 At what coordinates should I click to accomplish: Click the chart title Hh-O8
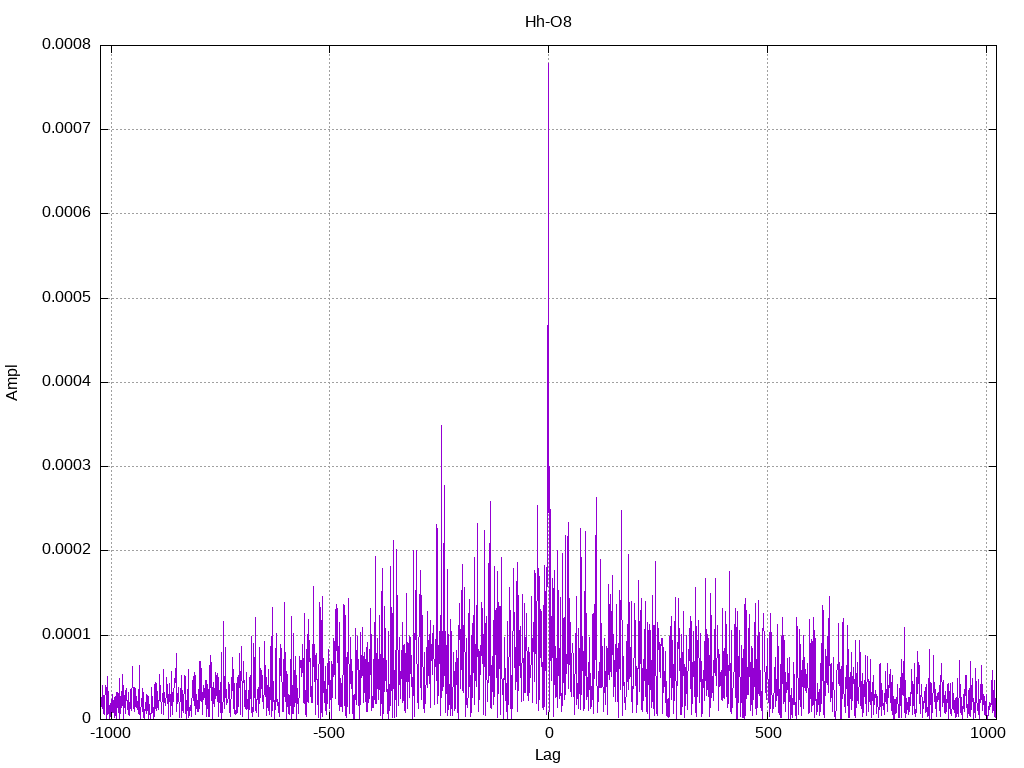pyautogui.click(x=548, y=22)
